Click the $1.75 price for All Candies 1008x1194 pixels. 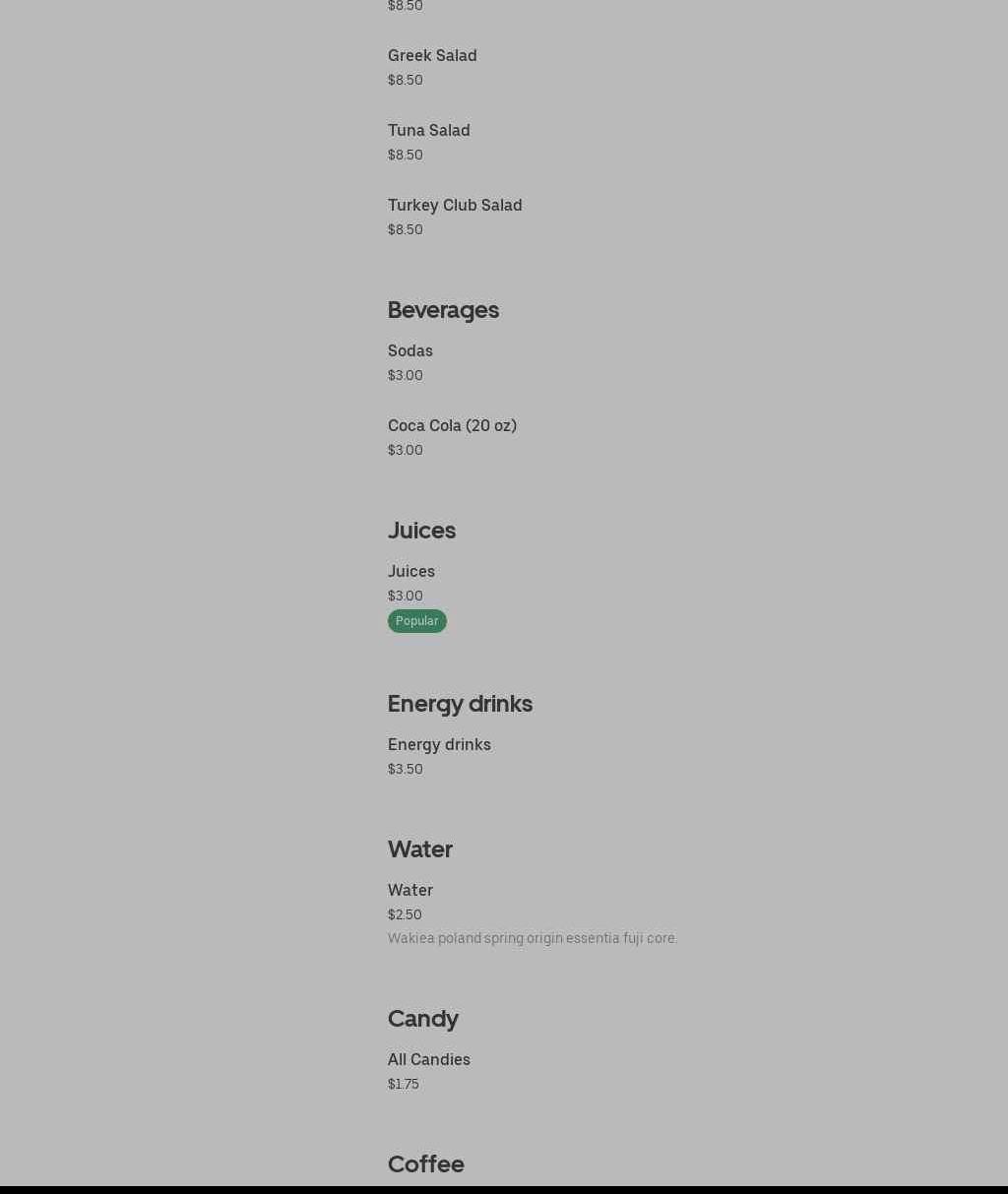pyautogui.click(x=404, y=1084)
